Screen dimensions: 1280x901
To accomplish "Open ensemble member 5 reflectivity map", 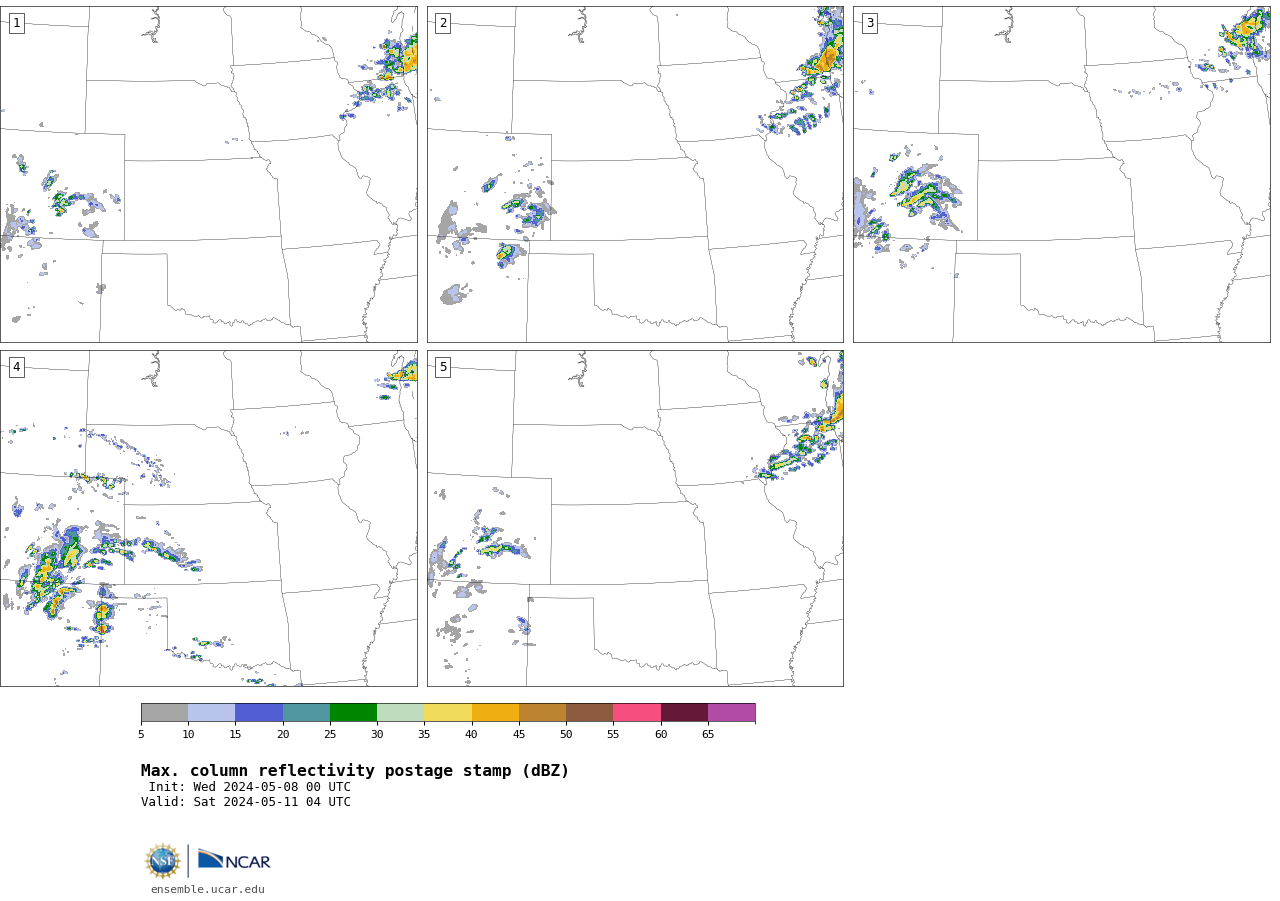I will click(x=635, y=518).
